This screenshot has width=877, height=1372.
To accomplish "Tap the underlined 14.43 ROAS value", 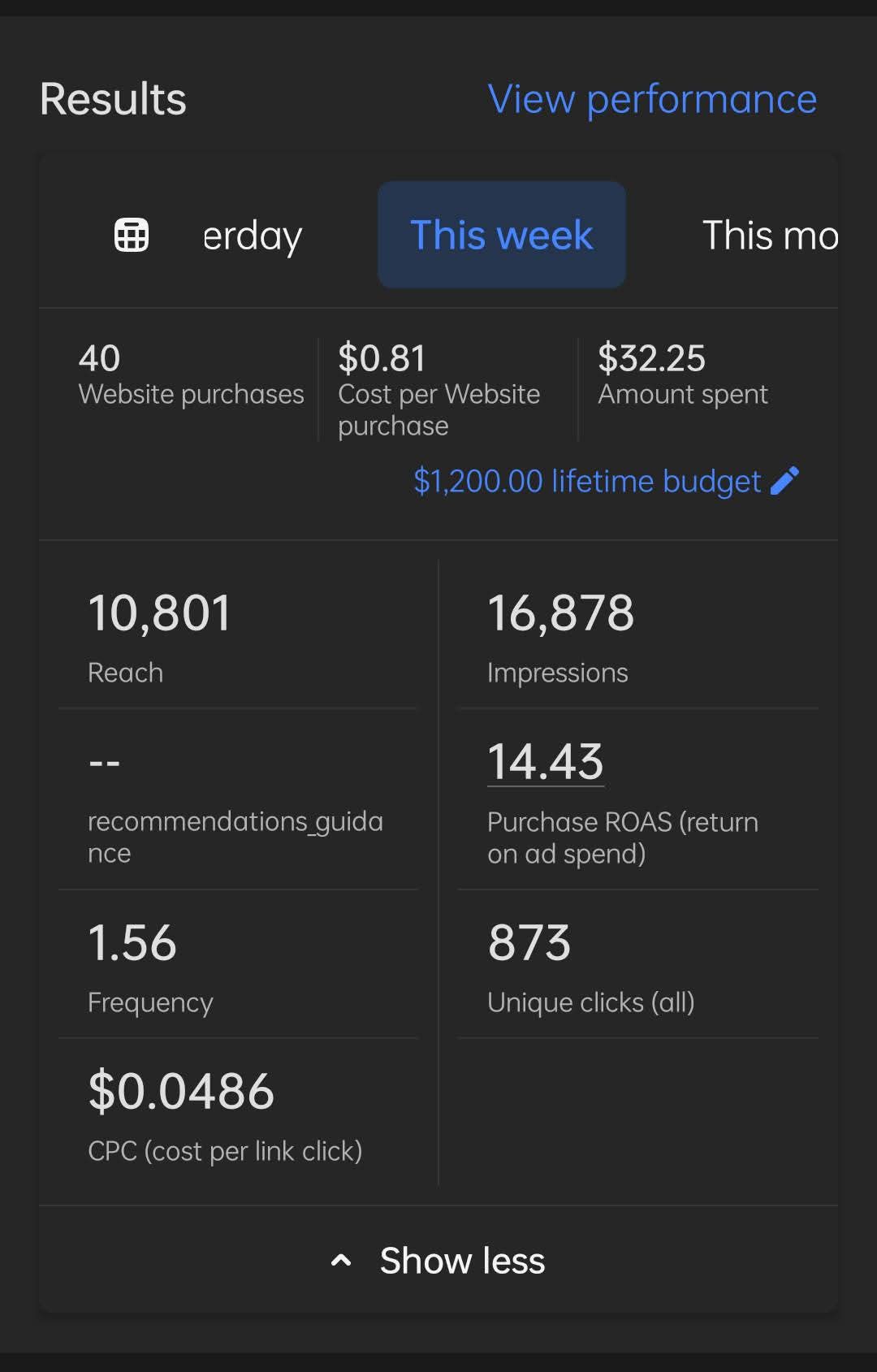I will (x=545, y=762).
